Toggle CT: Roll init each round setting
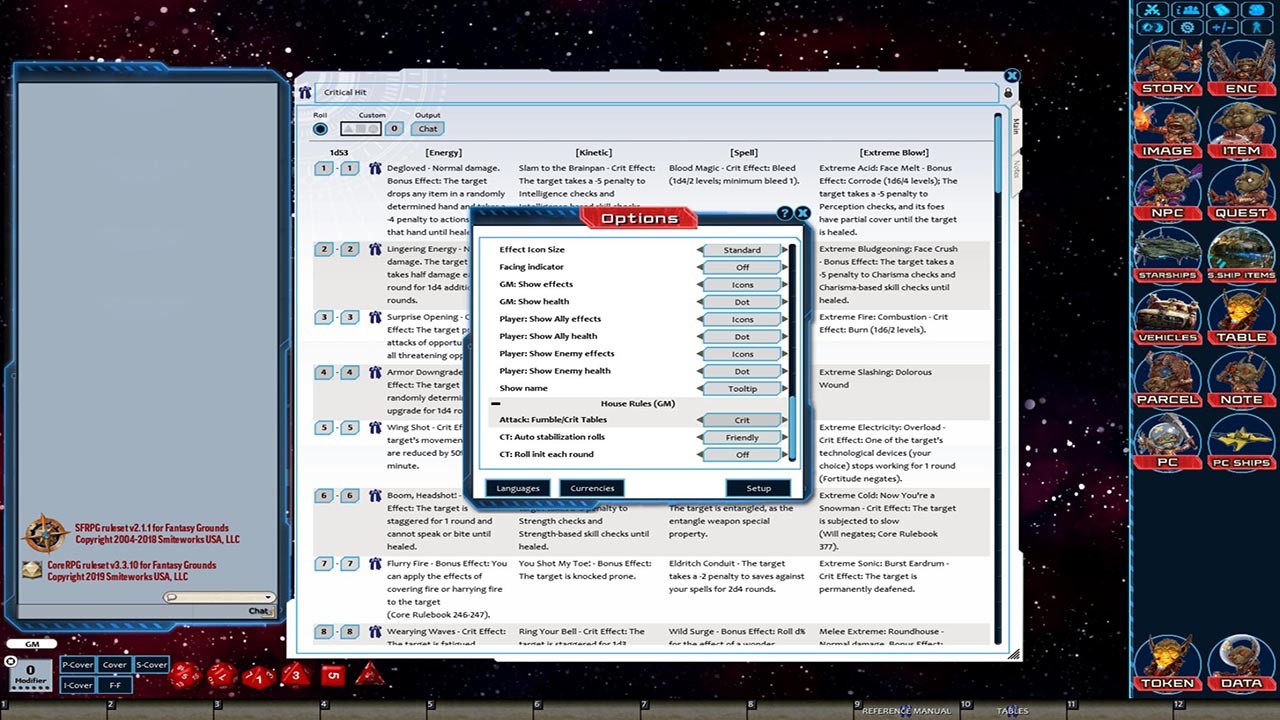 (742, 455)
